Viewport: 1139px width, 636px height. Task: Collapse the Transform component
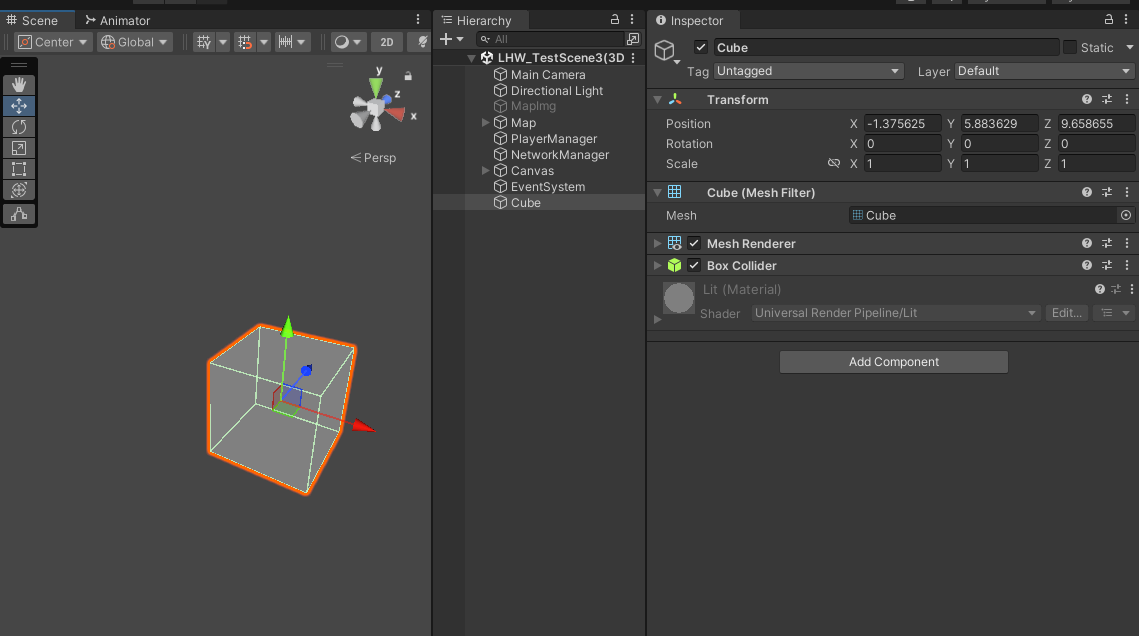pyautogui.click(x=657, y=99)
